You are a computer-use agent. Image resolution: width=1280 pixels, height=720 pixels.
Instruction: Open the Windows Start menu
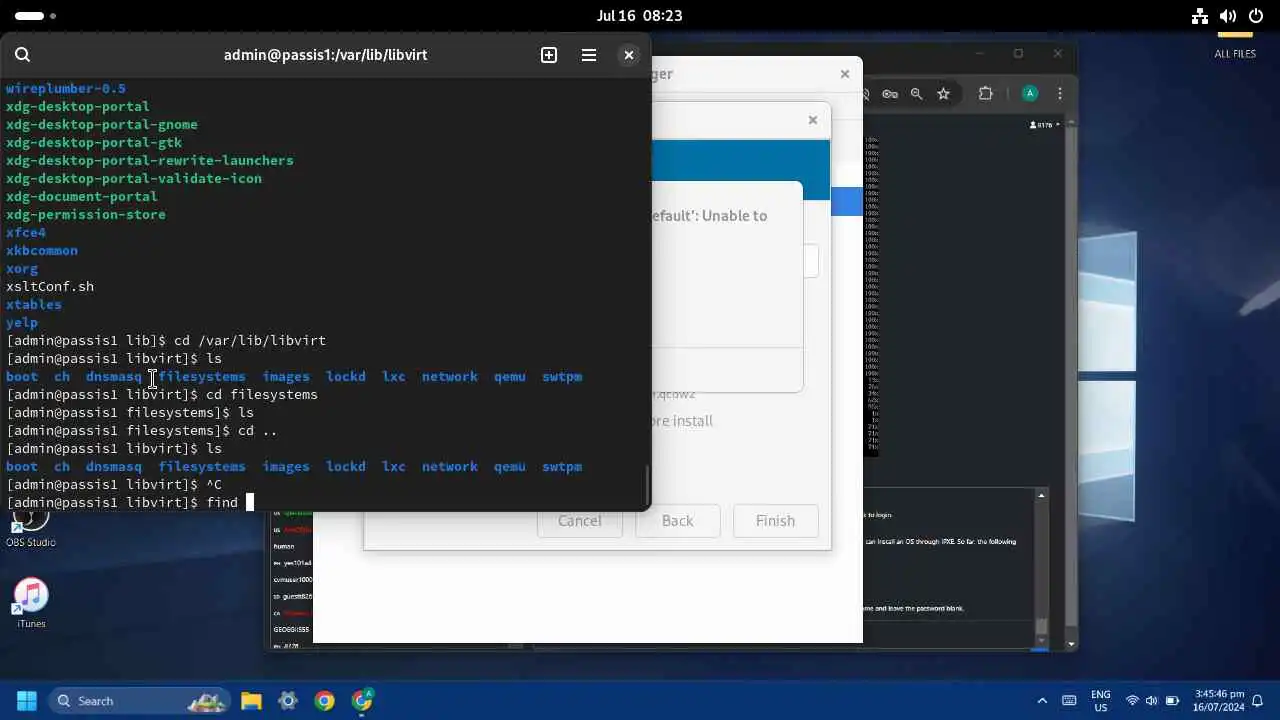coord(27,701)
